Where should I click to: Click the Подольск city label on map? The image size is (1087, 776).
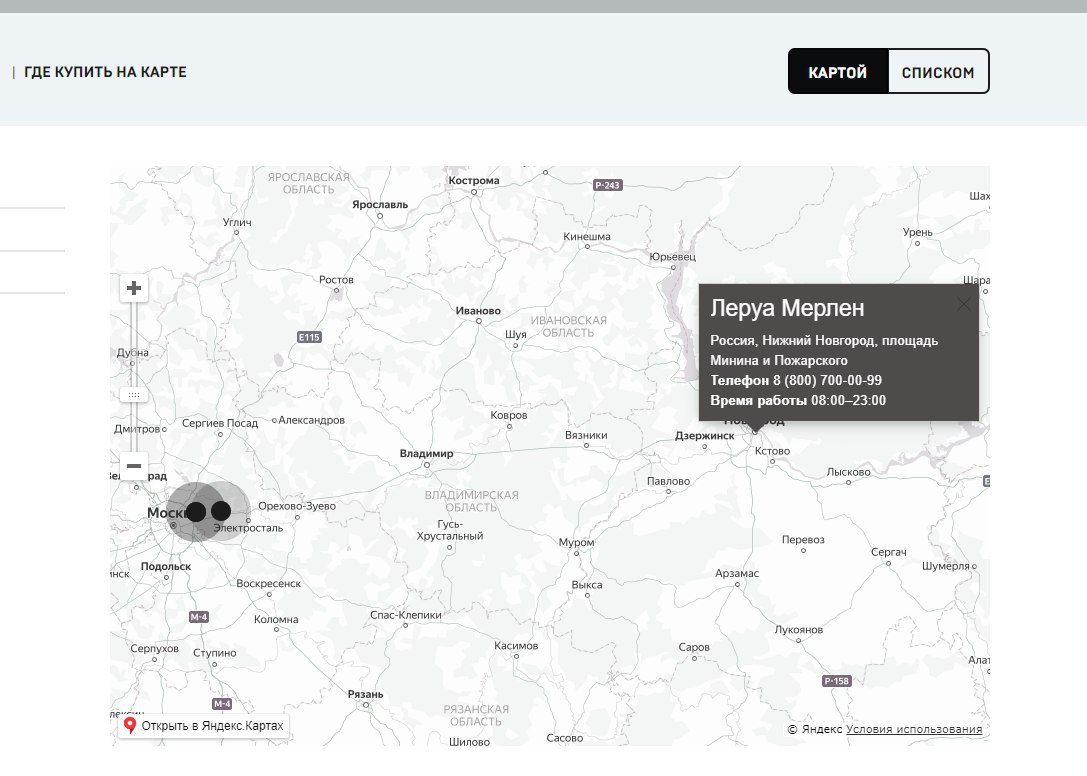[166, 567]
